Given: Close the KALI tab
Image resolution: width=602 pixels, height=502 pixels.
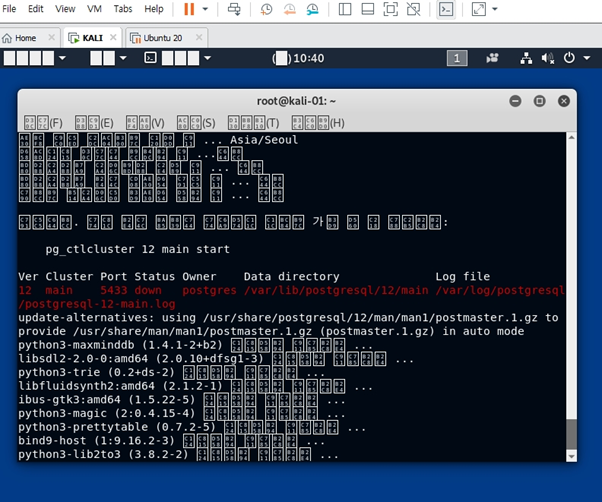Looking at the screenshot, I should (x=113, y=37).
